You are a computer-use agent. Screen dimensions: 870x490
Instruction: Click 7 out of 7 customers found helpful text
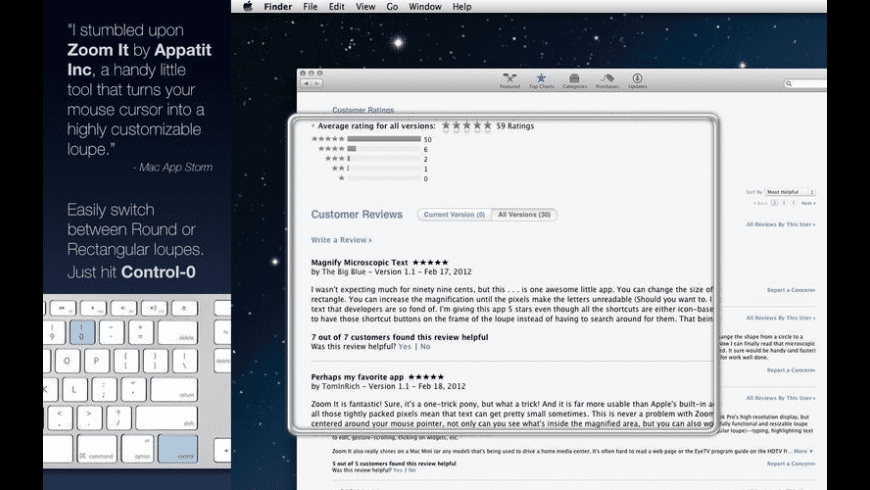(x=399, y=337)
